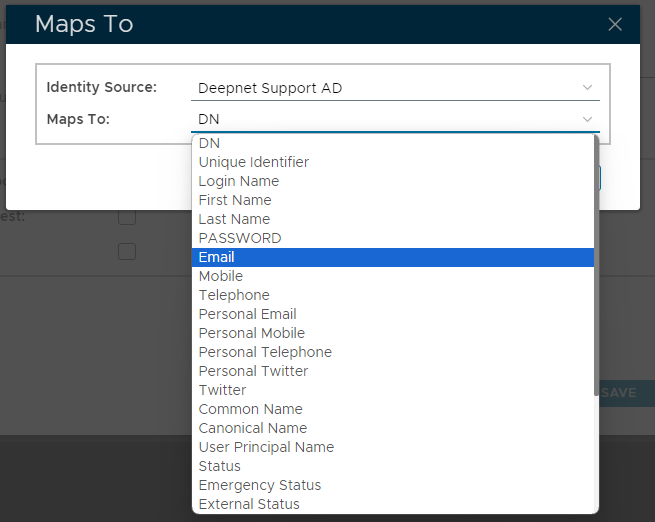Select Telephone mapping option
Screen dimensions: 655x522
[x=234, y=295]
